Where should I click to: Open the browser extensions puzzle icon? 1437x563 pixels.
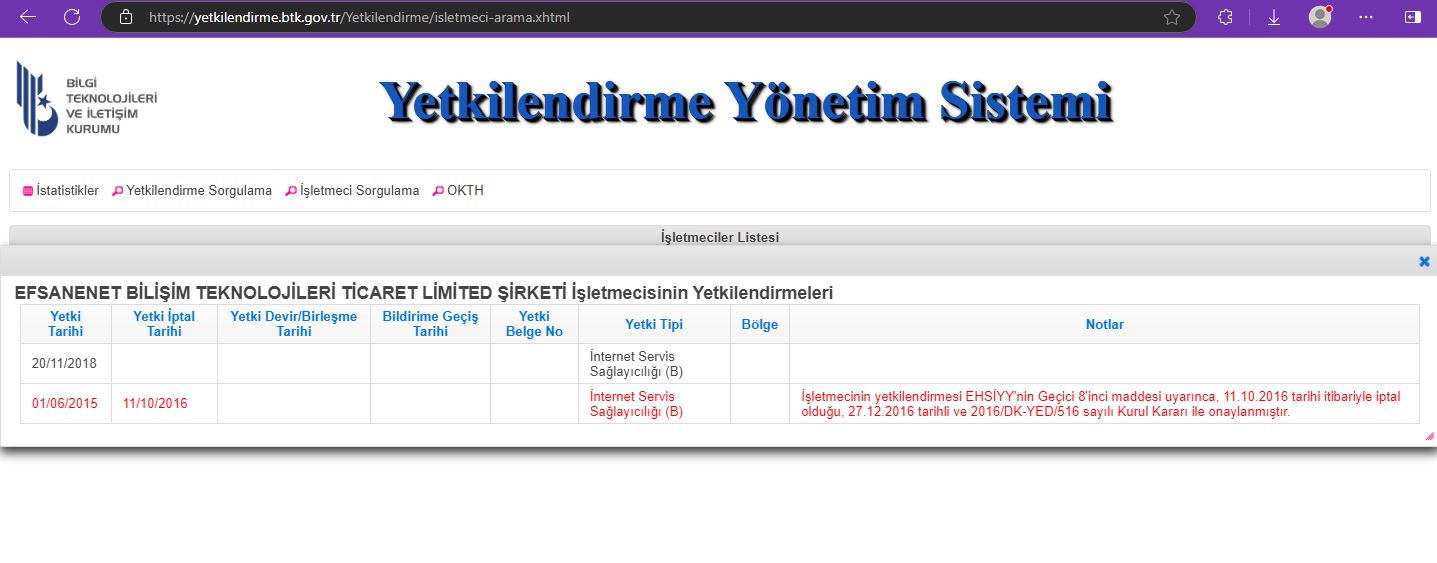tap(1225, 17)
